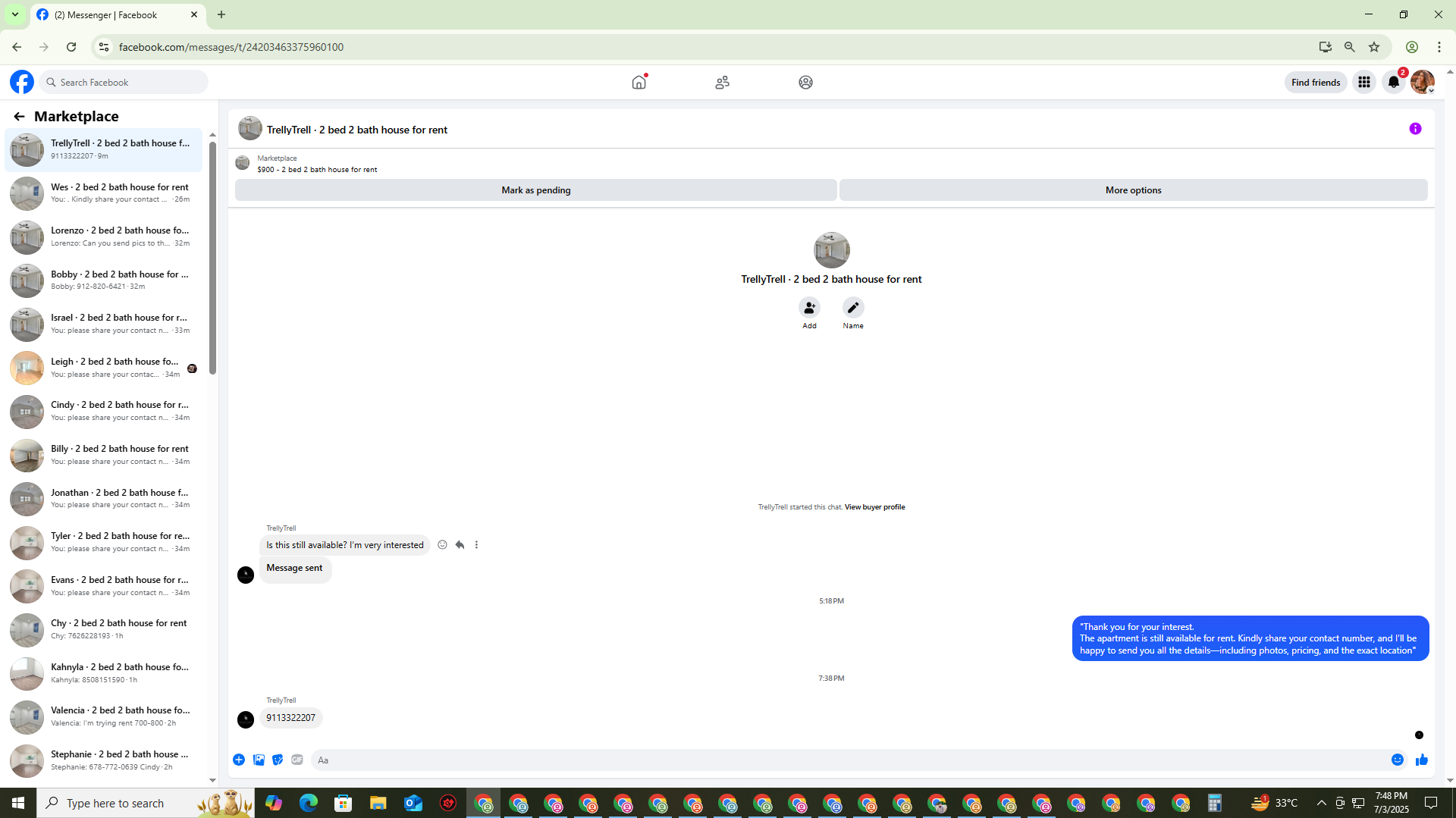The height and width of the screenshot is (818, 1456).
Task: Click the conversation list scrollbar
Action: pos(212,258)
